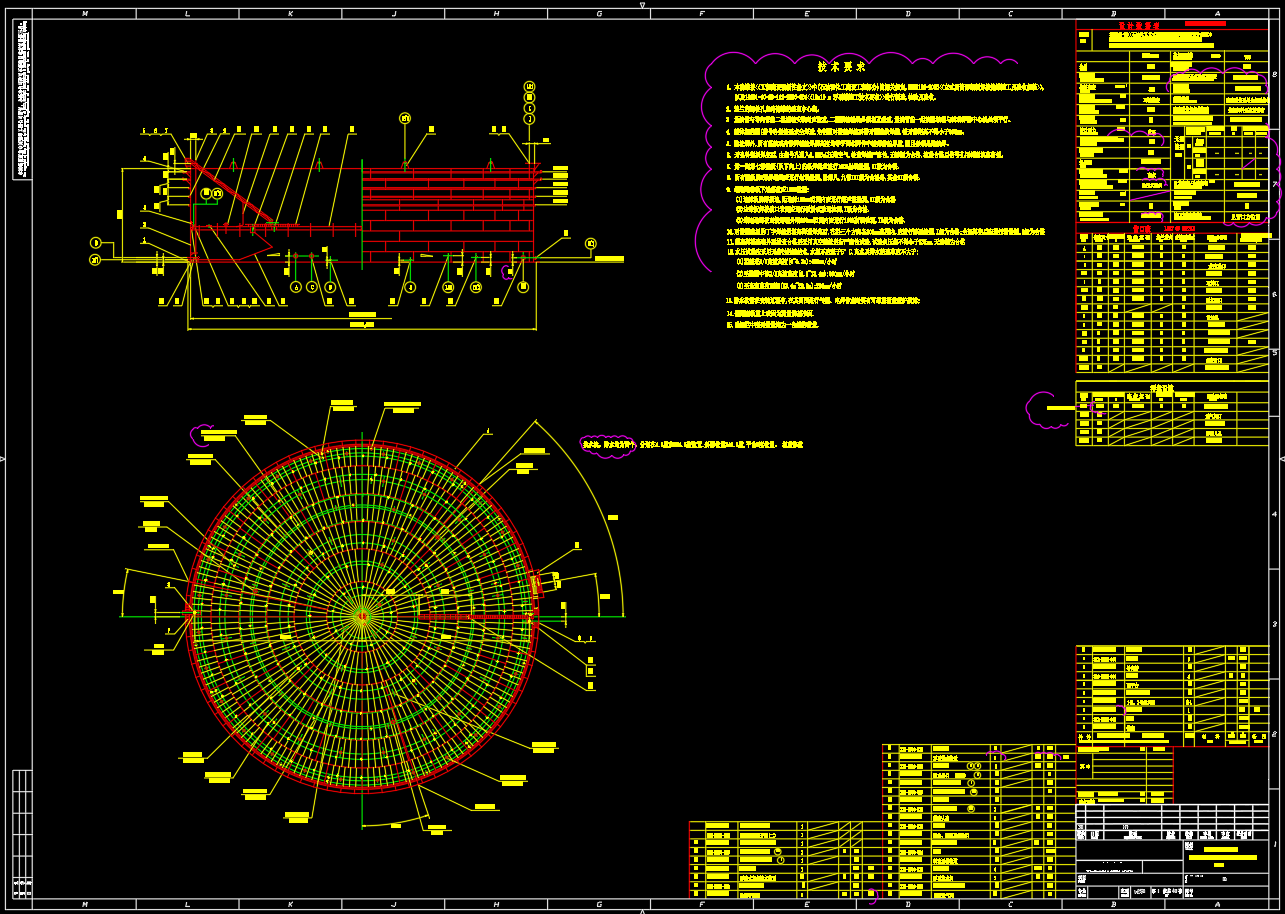Click the center of the circular plan view
This screenshot has height=914, width=1285.
click(x=361, y=615)
